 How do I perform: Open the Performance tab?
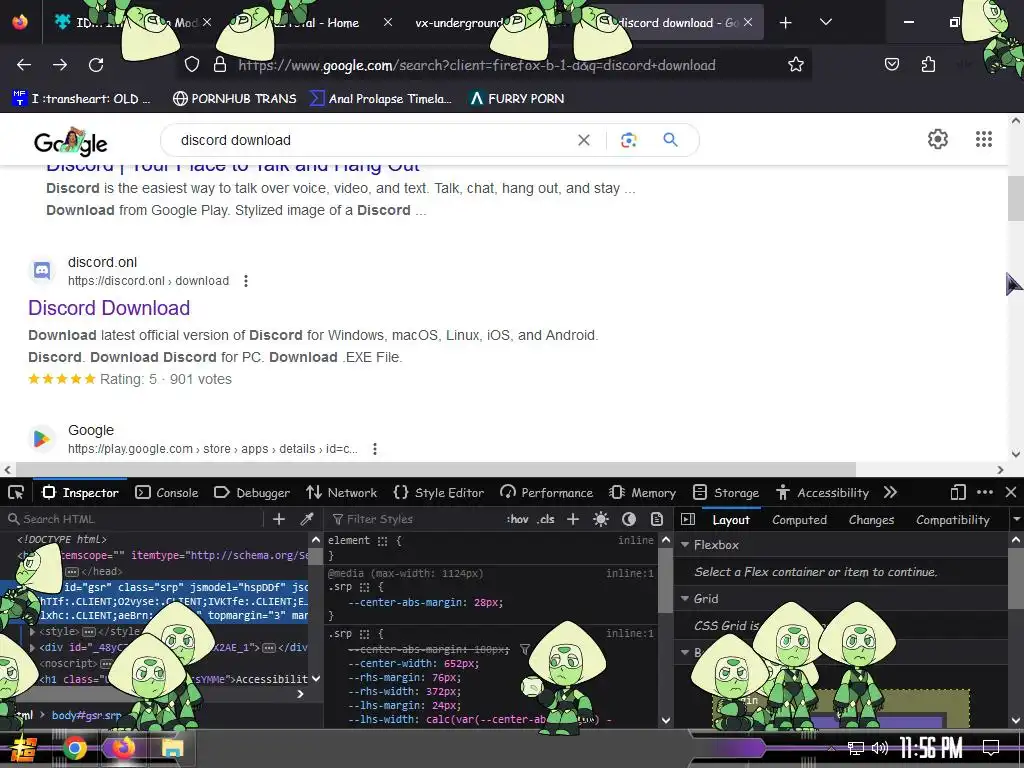click(547, 492)
